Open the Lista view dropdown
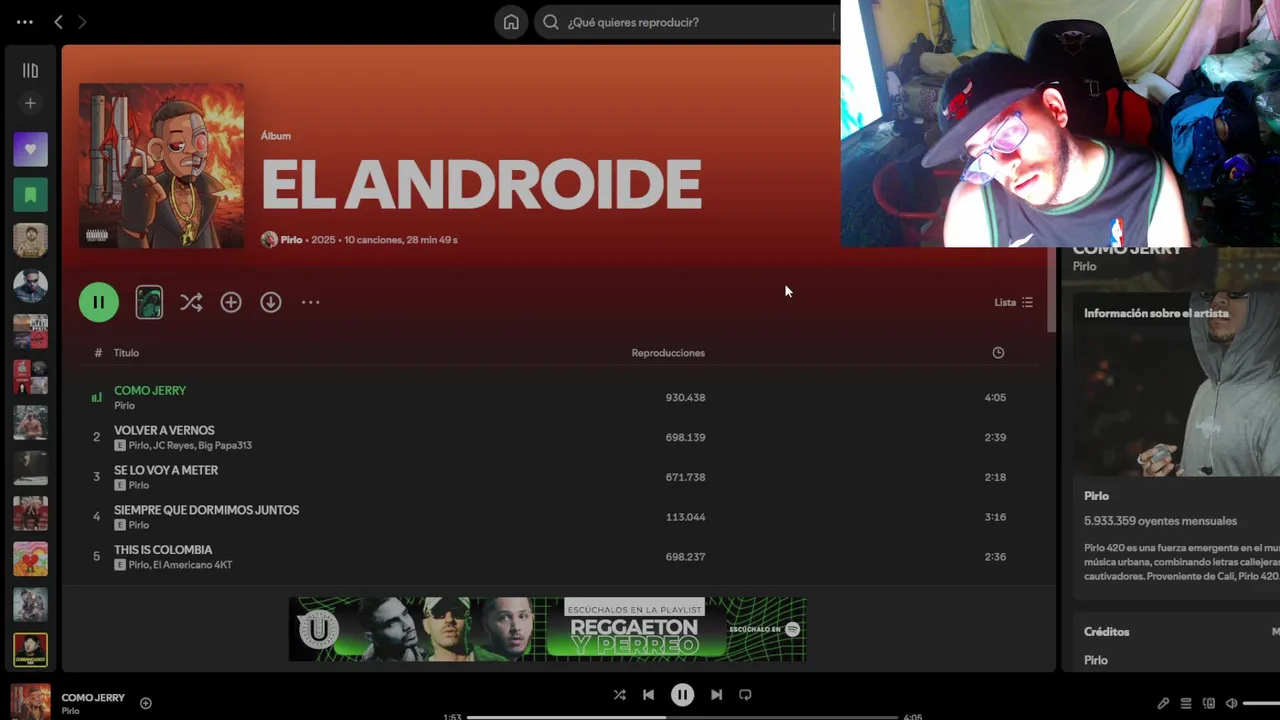This screenshot has height=720, width=1280. (1013, 302)
